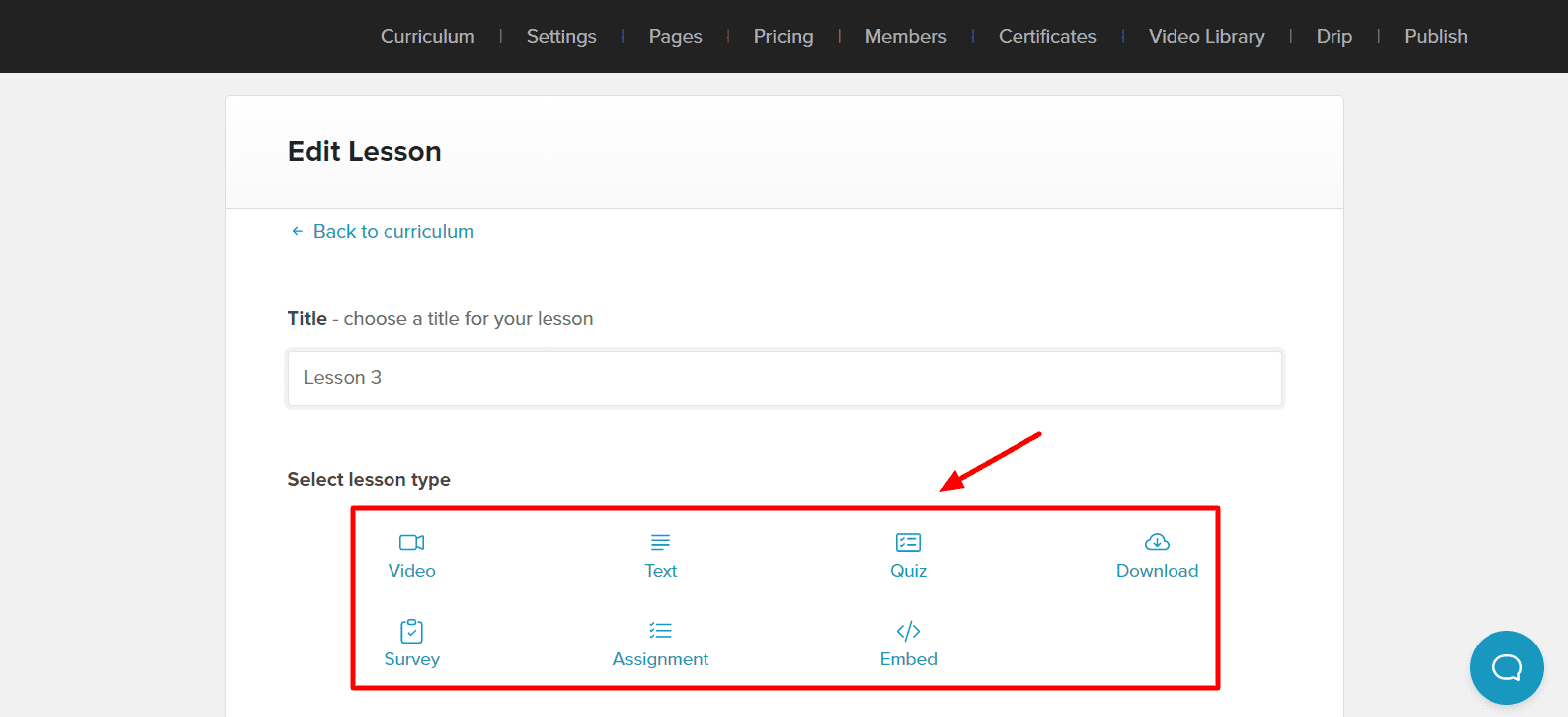The height and width of the screenshot is (717, 1568).
Task: Select the Video lesson type icon
Action: 411,543
